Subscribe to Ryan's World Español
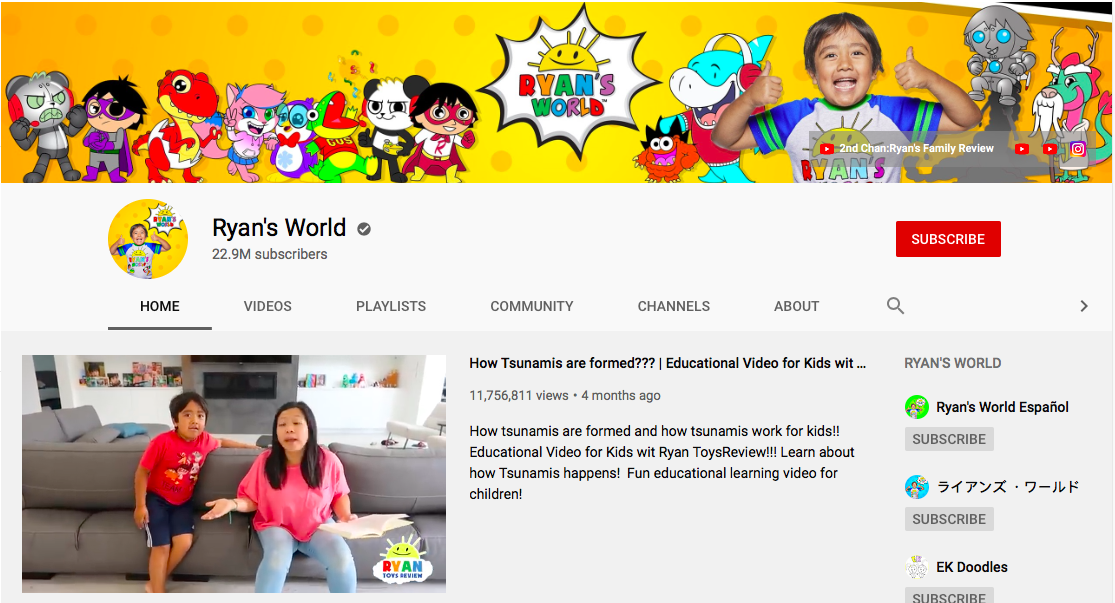1115x603 pixels. click(x=949, y=439)
